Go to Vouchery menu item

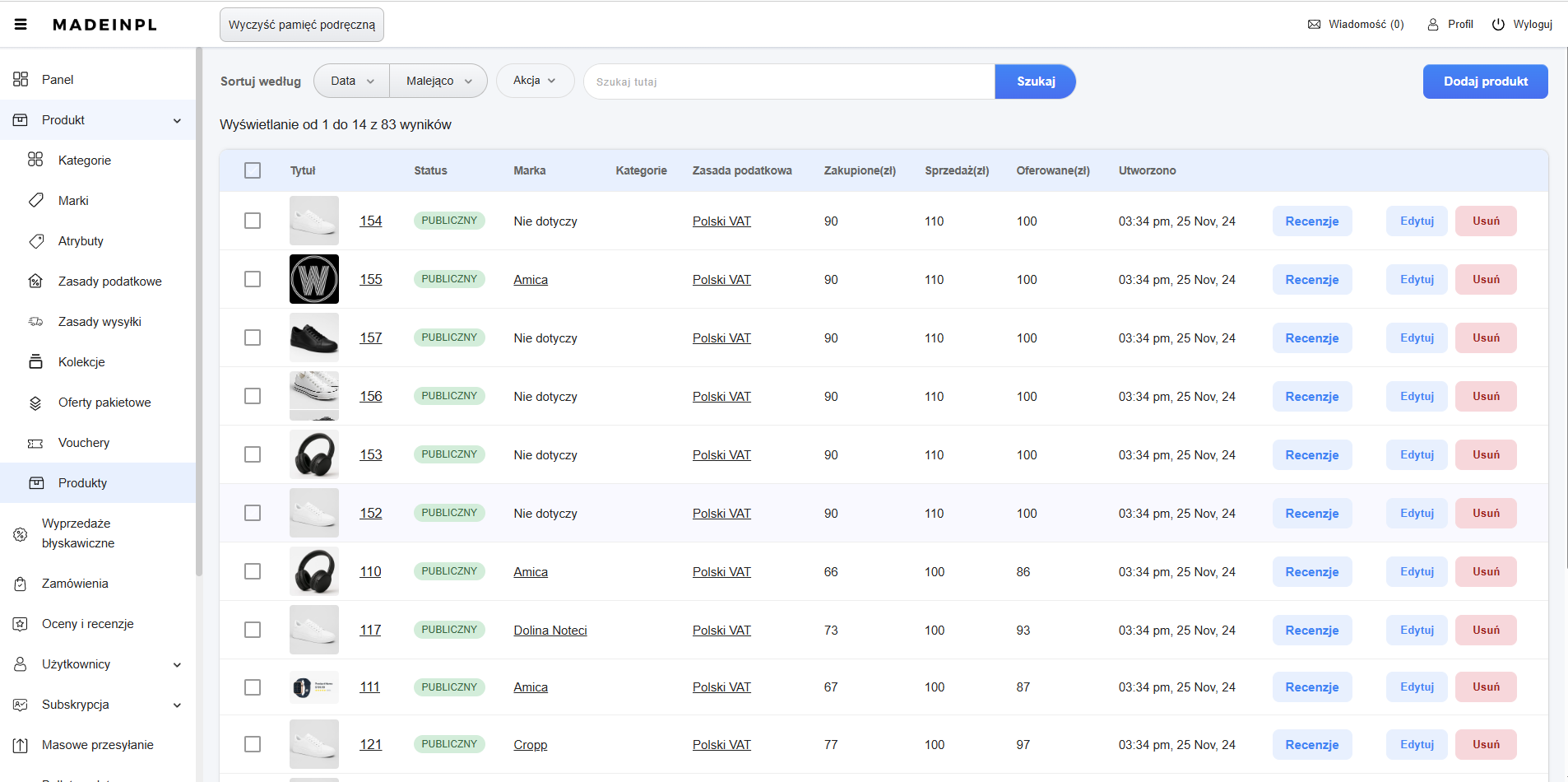[x=84, y=443]
